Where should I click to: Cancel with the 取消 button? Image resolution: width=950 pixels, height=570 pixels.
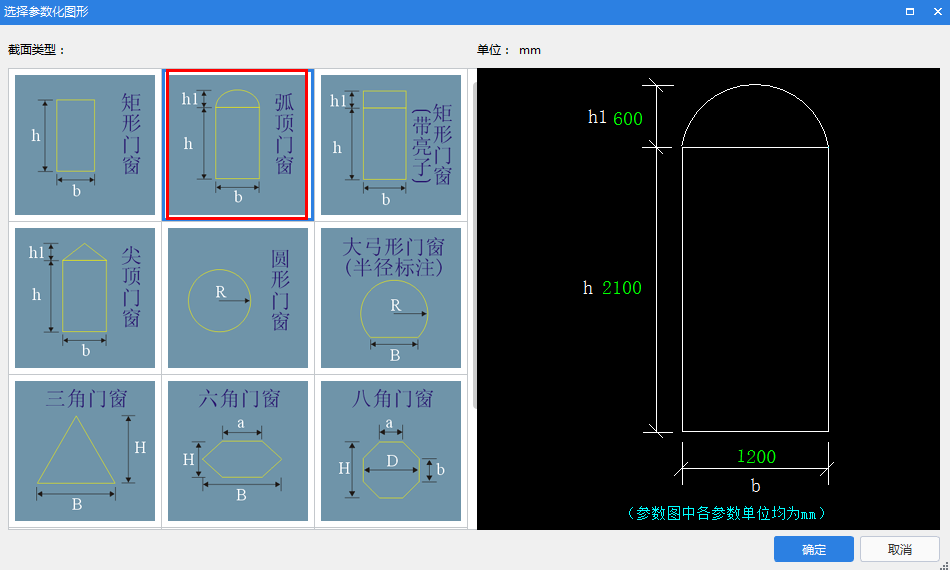900,549
